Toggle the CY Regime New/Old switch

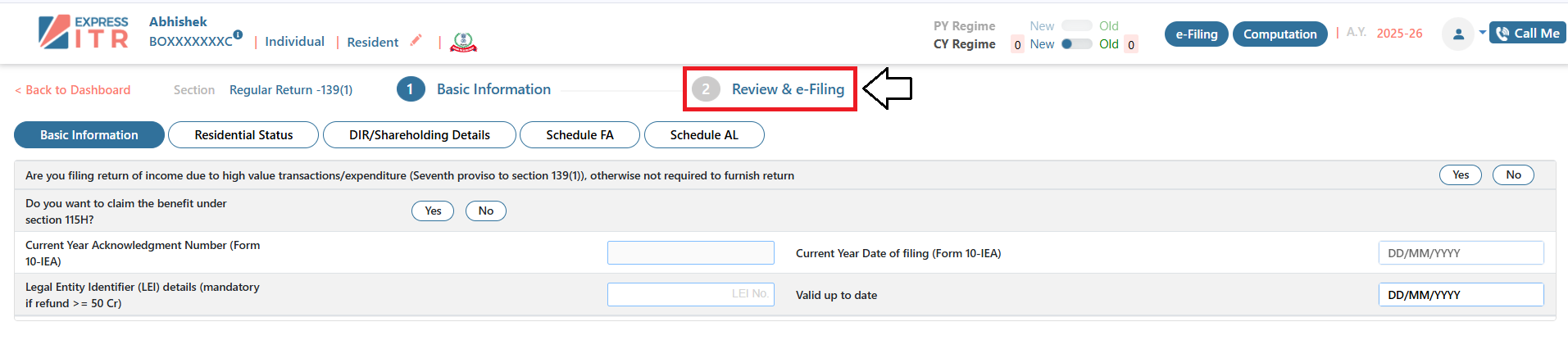1076,44
